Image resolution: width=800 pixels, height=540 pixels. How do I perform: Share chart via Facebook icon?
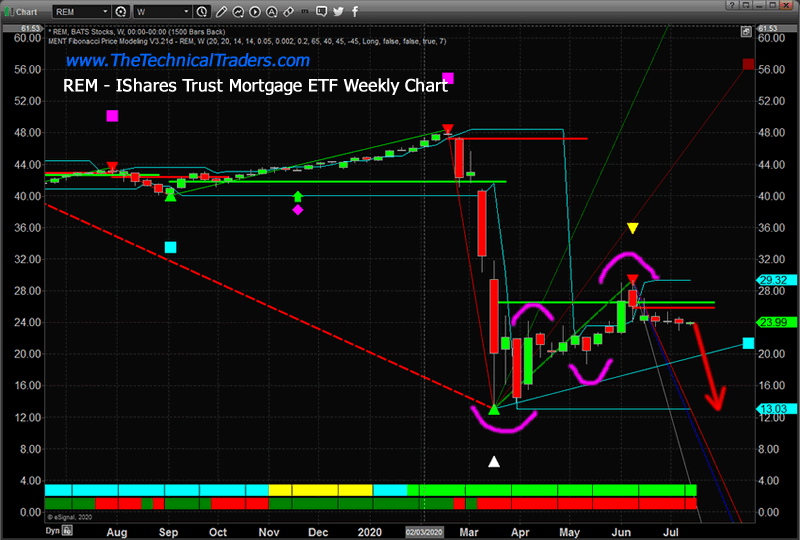pyautogui.click(x=355, y=11)
